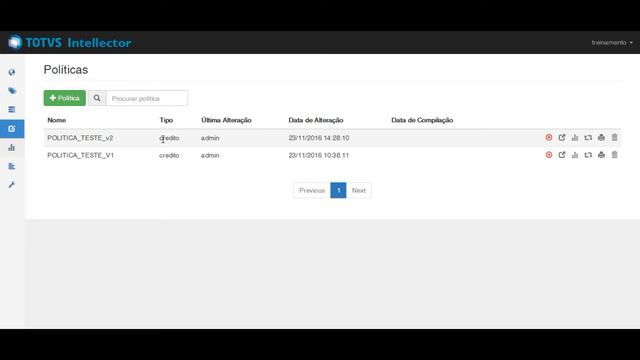
Task: Click the Políticas page heading
Action: coord(66,70)
